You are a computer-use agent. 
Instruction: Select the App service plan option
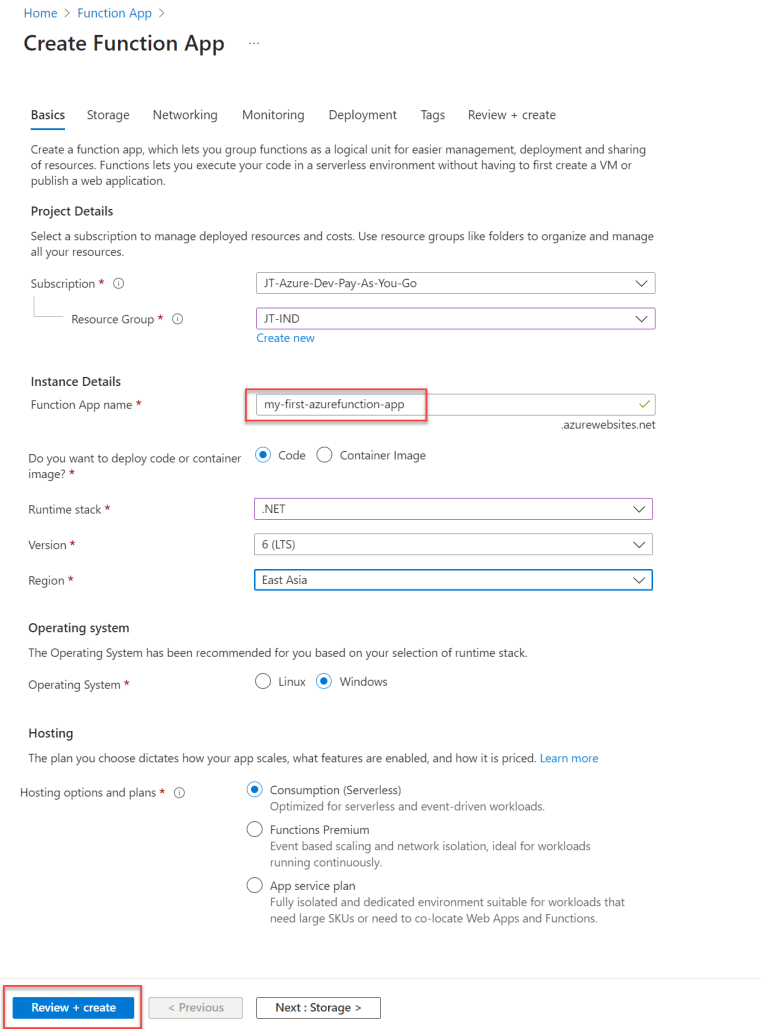coord(254,884)
